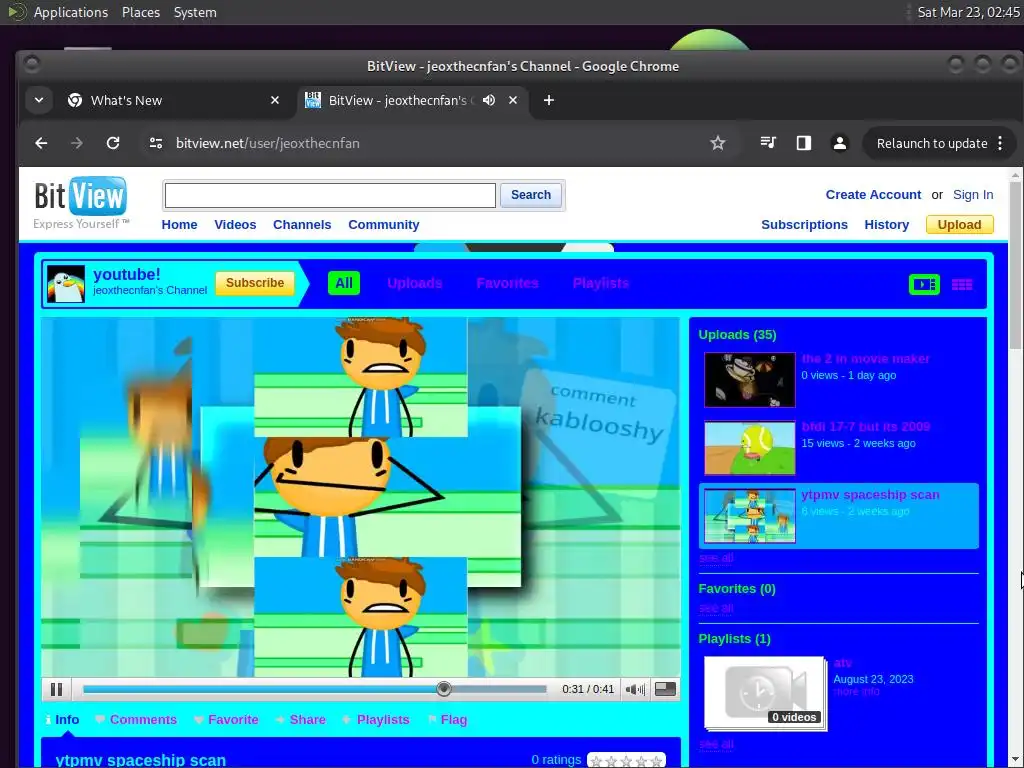This screenshot has width=1024, height=768.
Task: Mute the video player volume
Action: point(635,689)
